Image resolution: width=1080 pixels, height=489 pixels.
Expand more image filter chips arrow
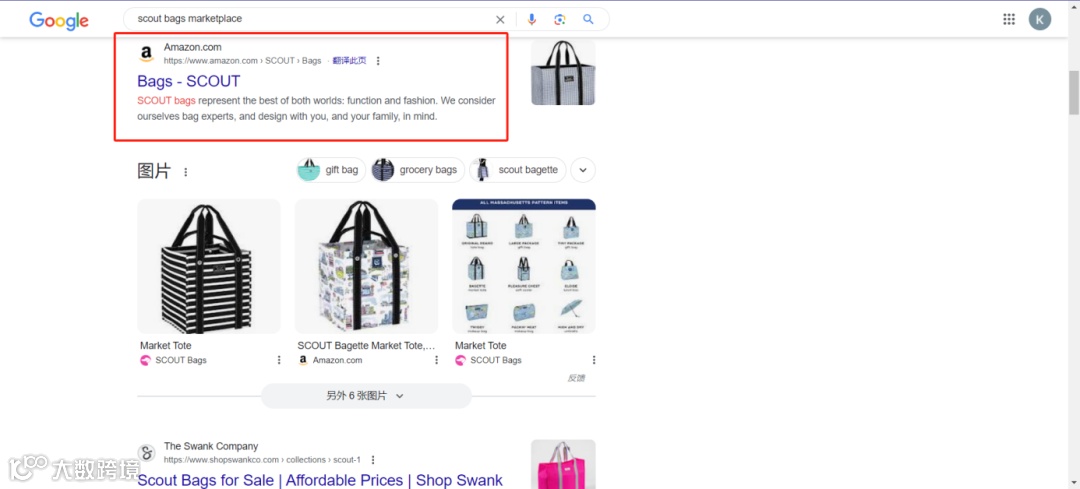tap(583, 169)
